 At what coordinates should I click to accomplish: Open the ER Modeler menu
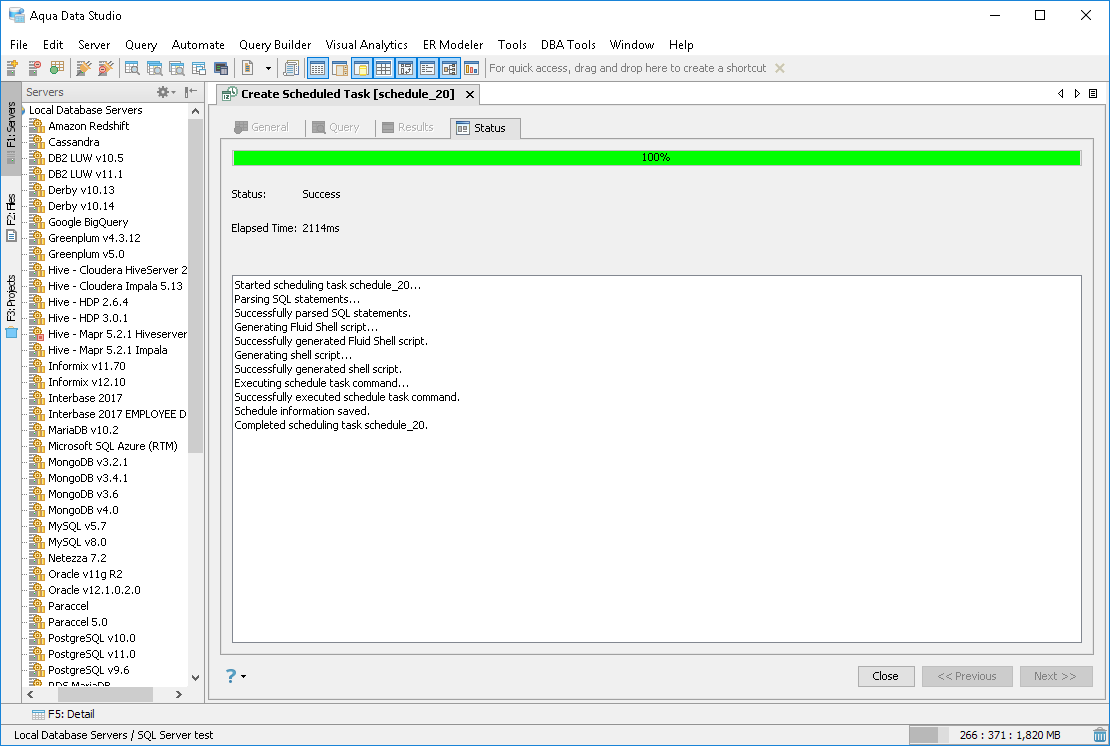tap(453, 45)
